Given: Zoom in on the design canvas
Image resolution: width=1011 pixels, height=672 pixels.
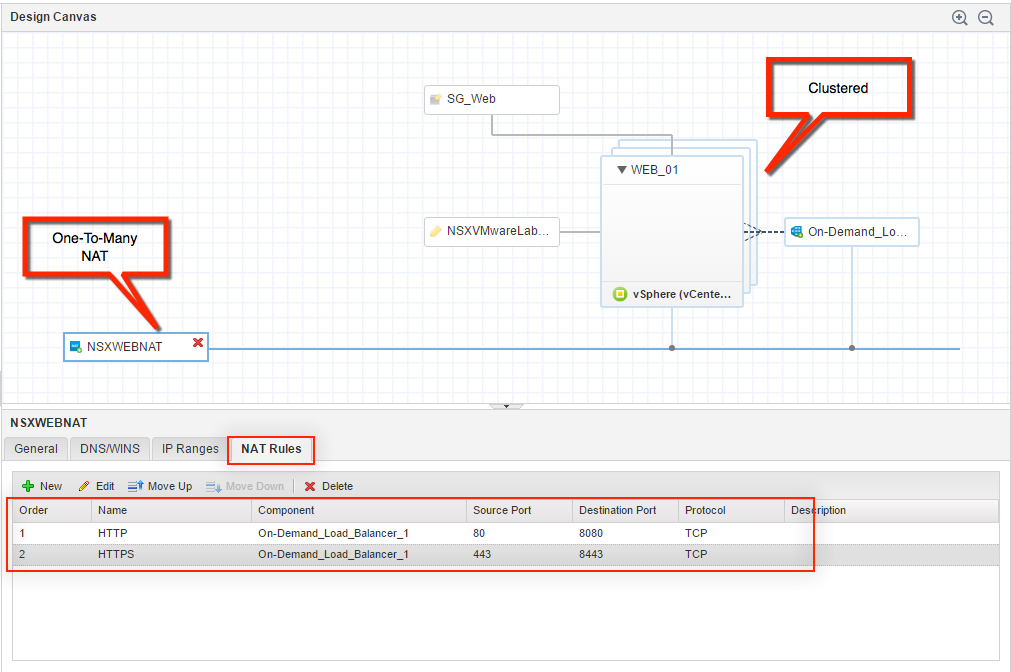Looking at the screenshot, I should tap(959, 18).
